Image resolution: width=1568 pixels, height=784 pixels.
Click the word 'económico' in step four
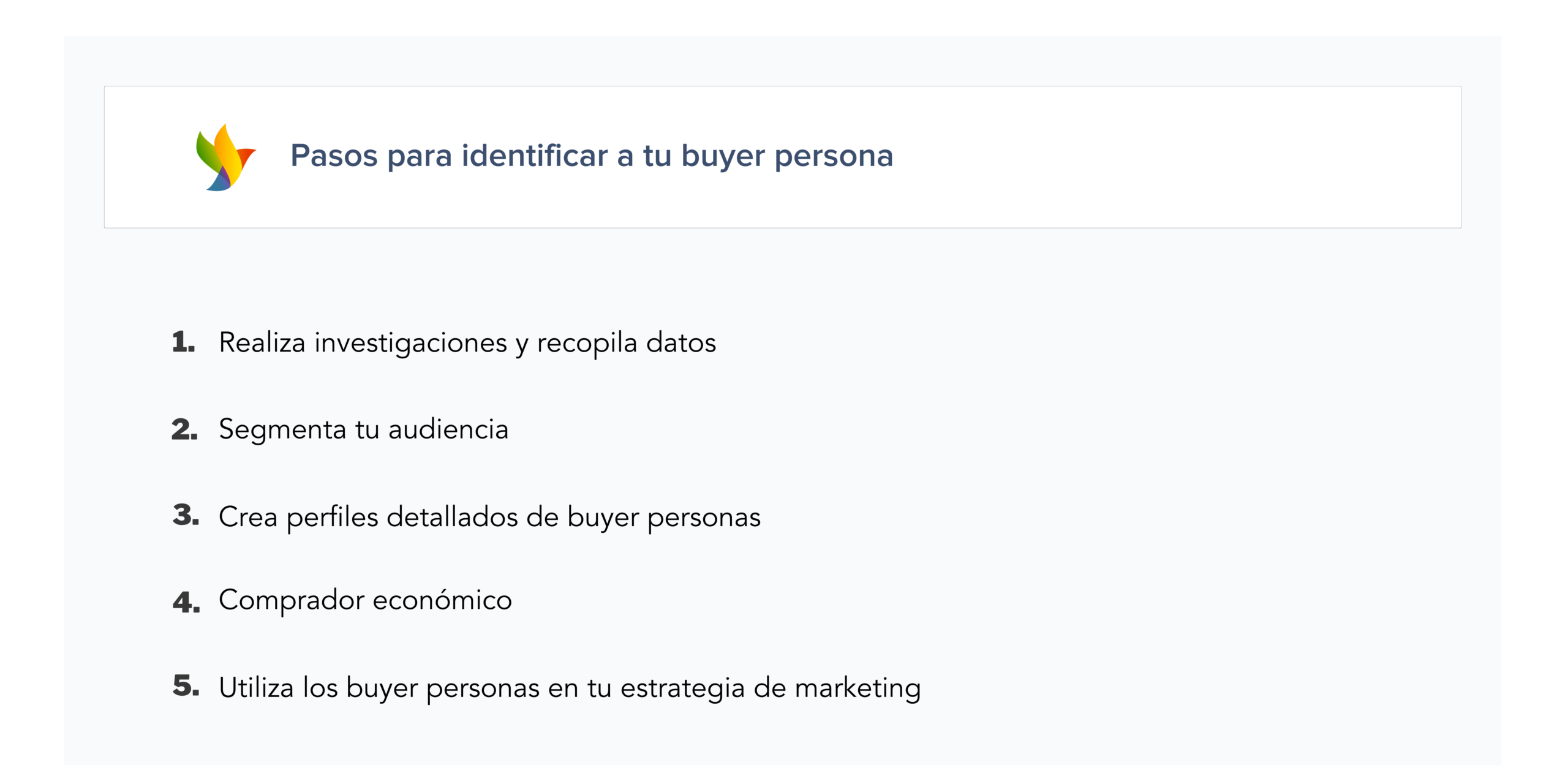(x=442, y=600)
